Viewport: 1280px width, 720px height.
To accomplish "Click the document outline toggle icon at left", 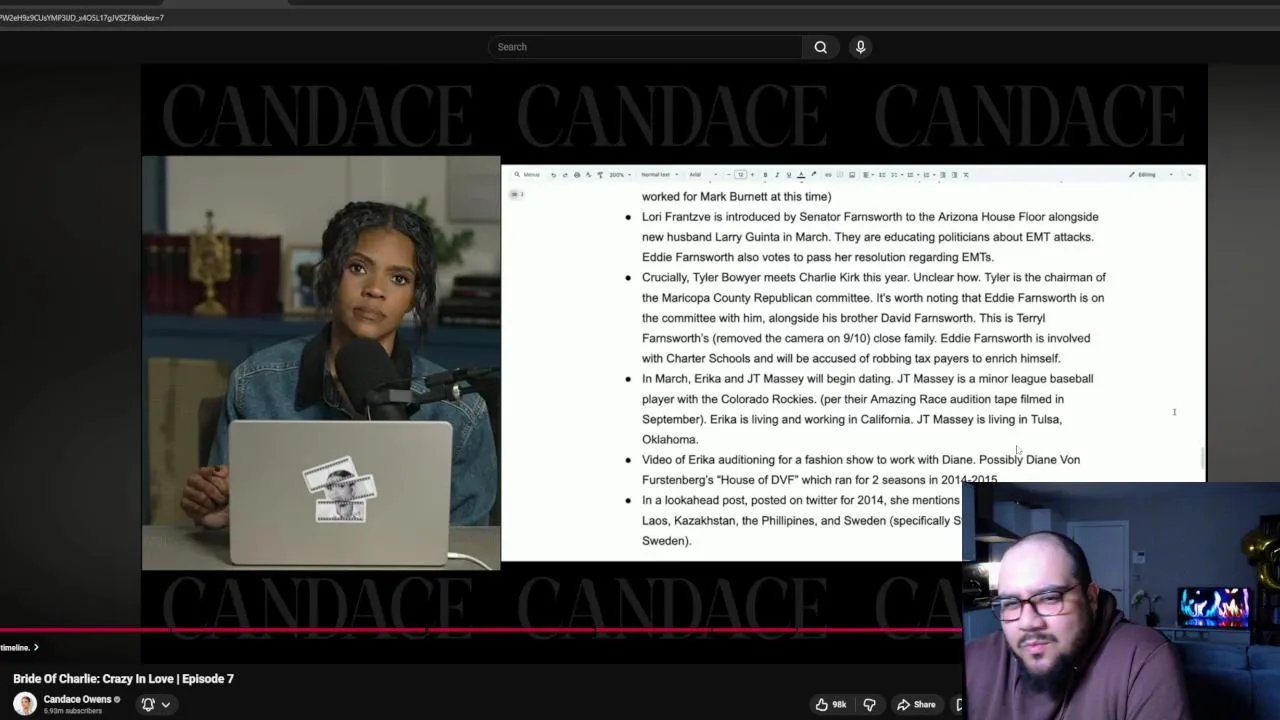I will pyautogui.click(x=516, y=194).
